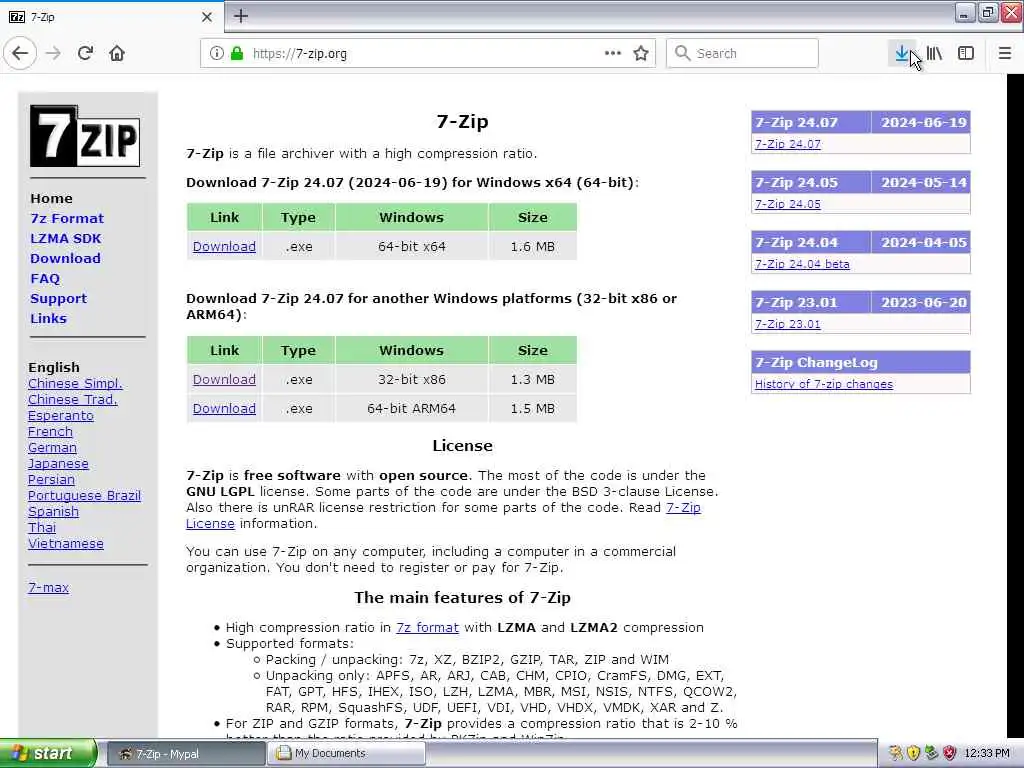The image size is (1024, 768).
Task: Open the 7-Zip 24.05 news link
Action: point(788,204)
